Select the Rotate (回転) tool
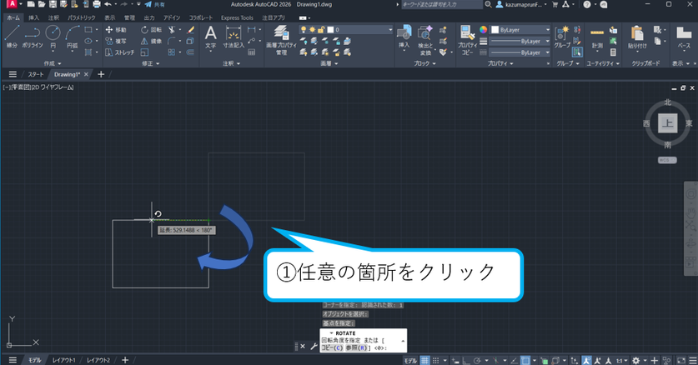This screenshot has width=698, height=365. coord(151,30)
